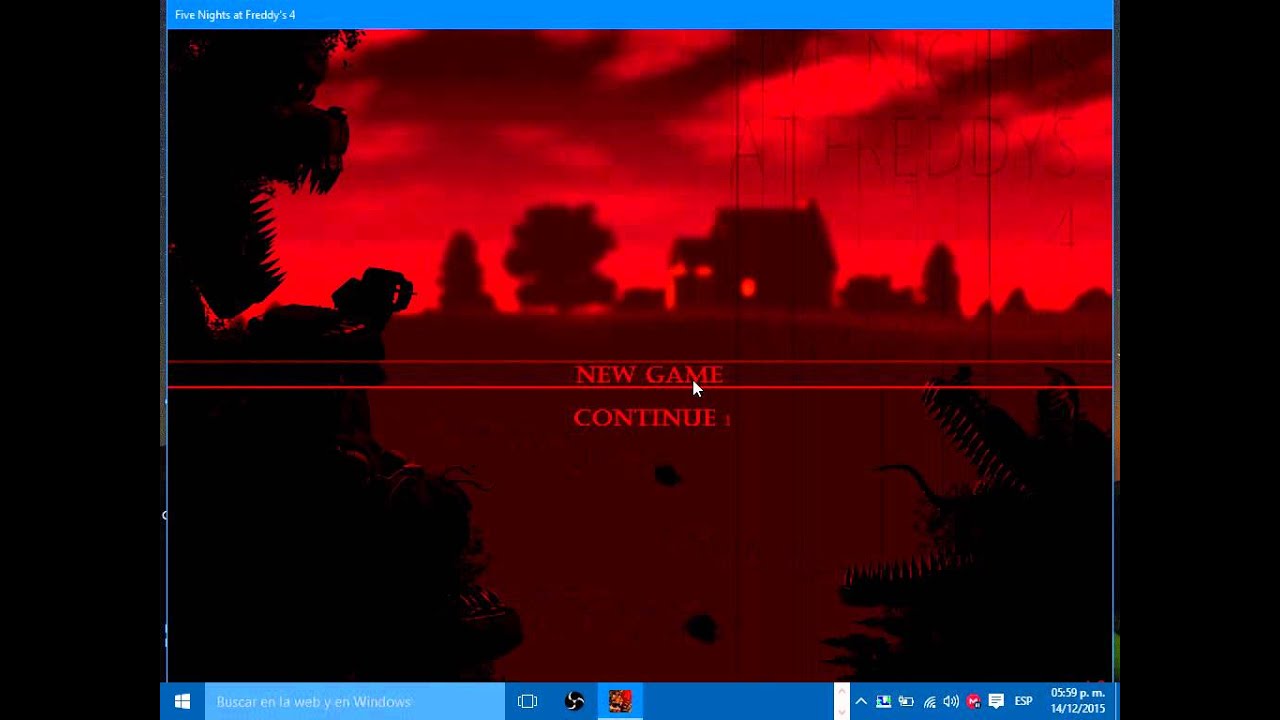The image size is (1280, 720).
Task: Open the graphics control tray icon
Action: coord(884,702)
